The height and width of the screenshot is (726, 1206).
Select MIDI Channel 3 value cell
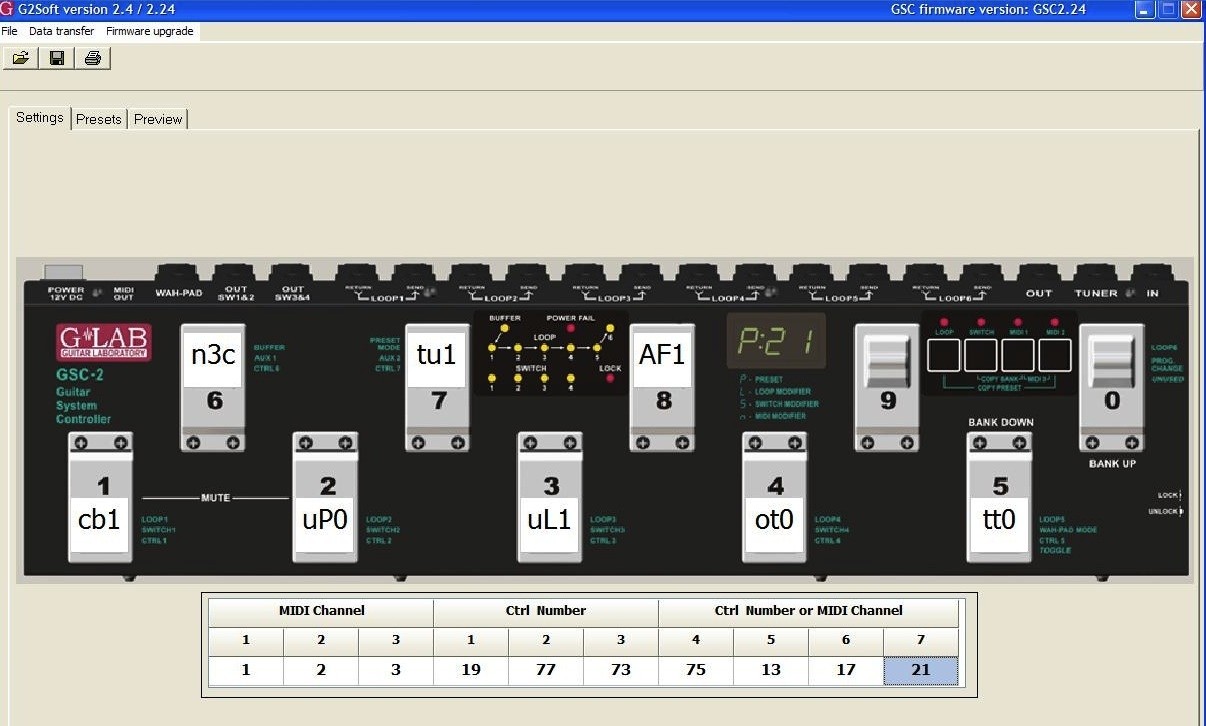[396, 670]
